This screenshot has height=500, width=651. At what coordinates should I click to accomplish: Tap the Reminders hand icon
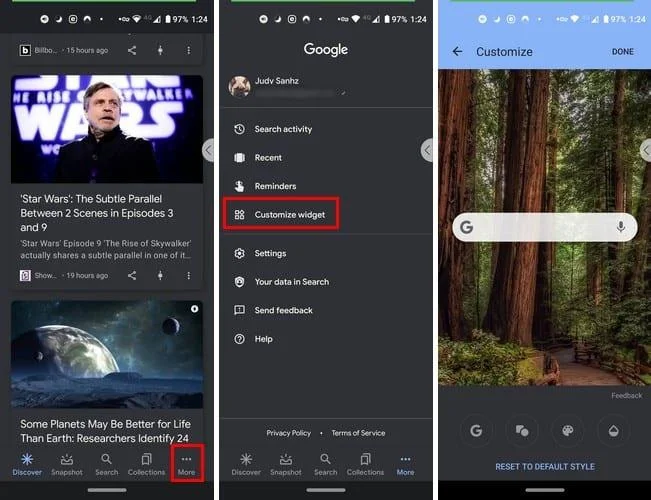pos(240,186)
